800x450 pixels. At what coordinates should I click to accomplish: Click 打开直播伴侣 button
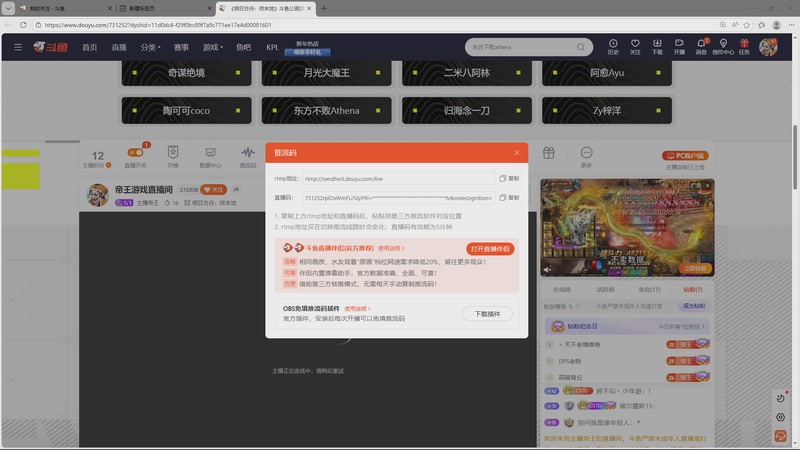[490, 248]
